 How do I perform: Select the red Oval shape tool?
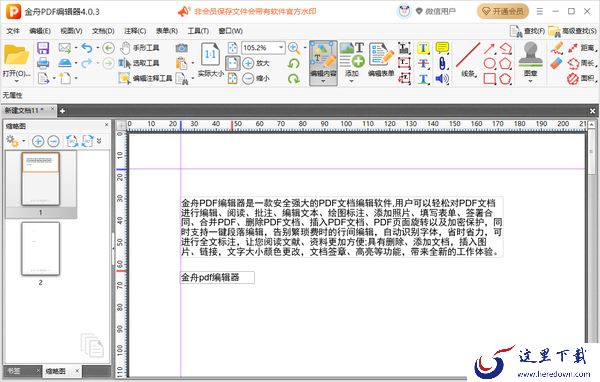pyautogui.click(x=489, y=63)
